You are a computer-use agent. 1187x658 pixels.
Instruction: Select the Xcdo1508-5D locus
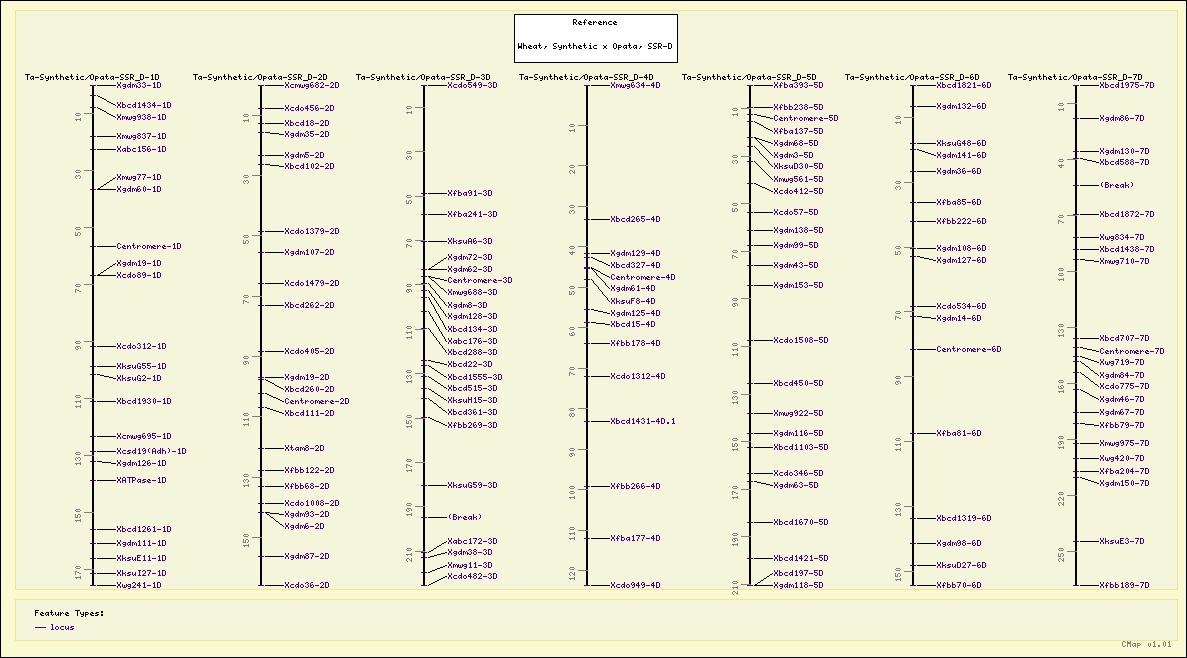click(800, 340)
